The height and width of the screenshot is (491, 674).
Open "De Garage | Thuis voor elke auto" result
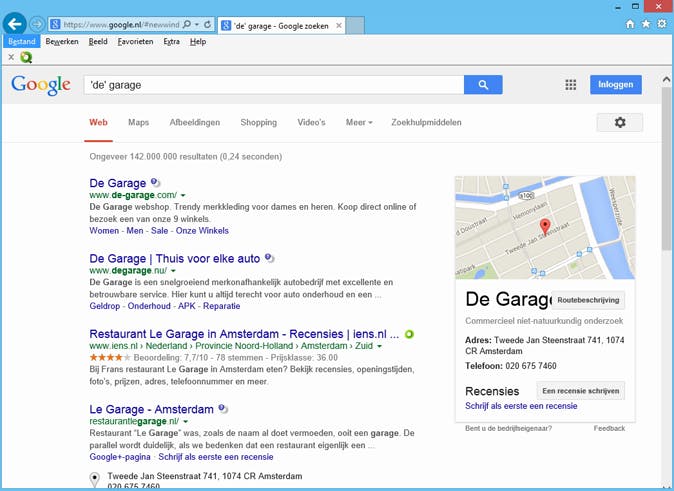point(175,259)
